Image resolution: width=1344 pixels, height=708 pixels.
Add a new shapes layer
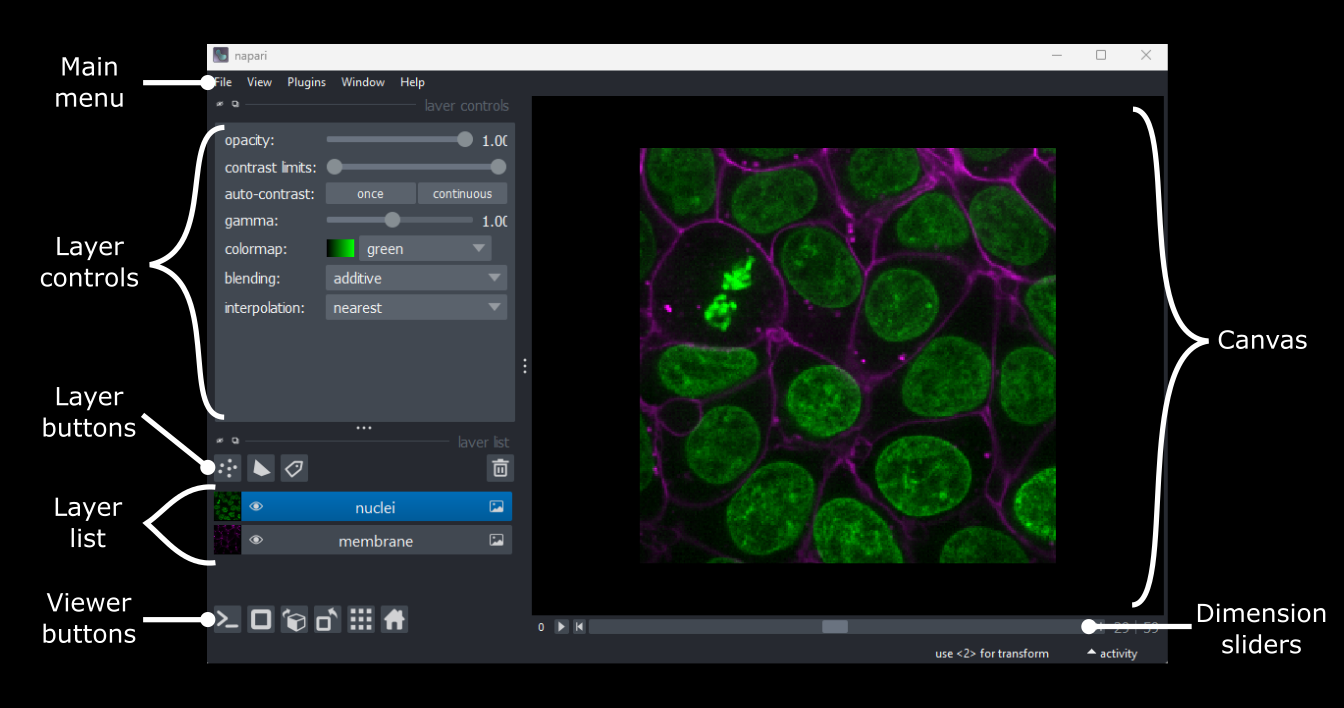click(x=261, y=467)
